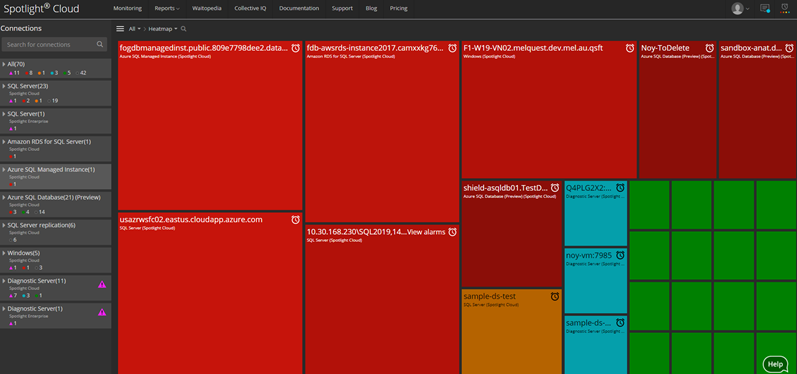
Task: Open the Pricing link
Action: [x=398, y=9]
